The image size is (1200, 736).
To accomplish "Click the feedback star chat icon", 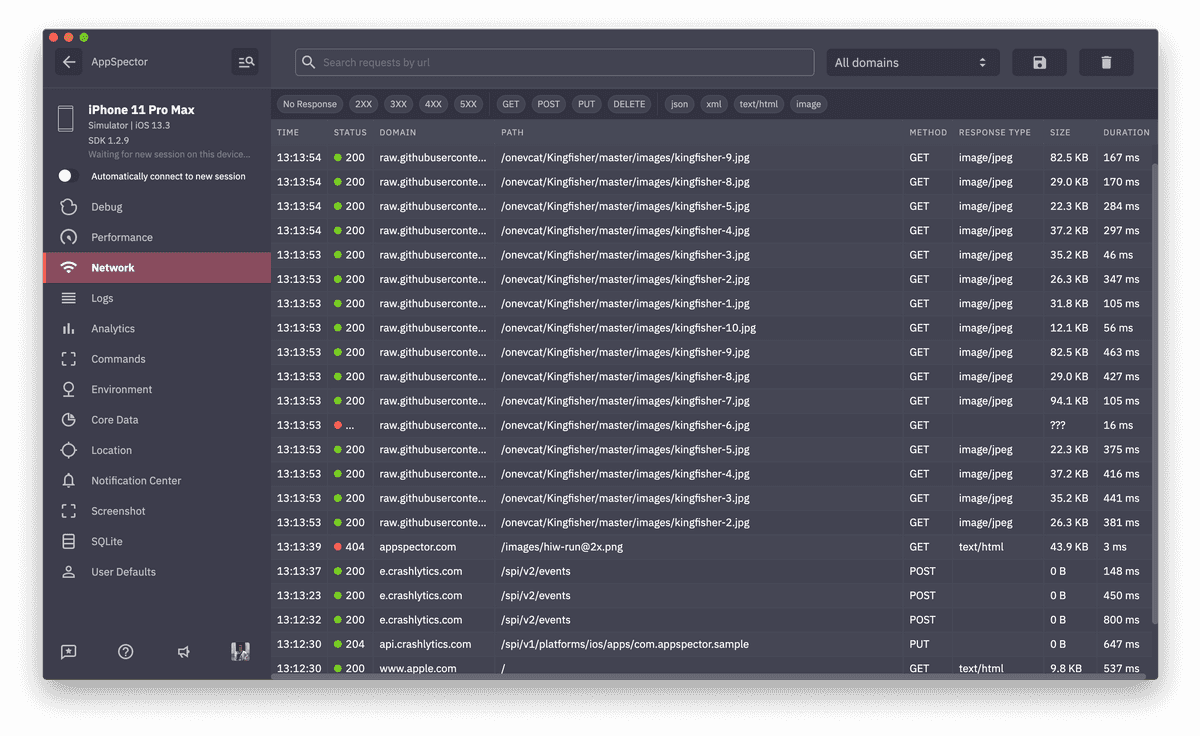I will click(68, 652).
